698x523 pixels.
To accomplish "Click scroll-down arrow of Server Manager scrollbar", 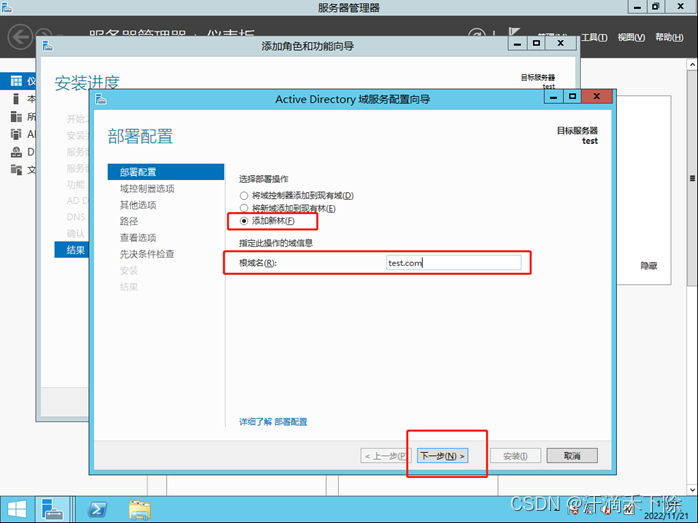I will click(x=692, y=490).
